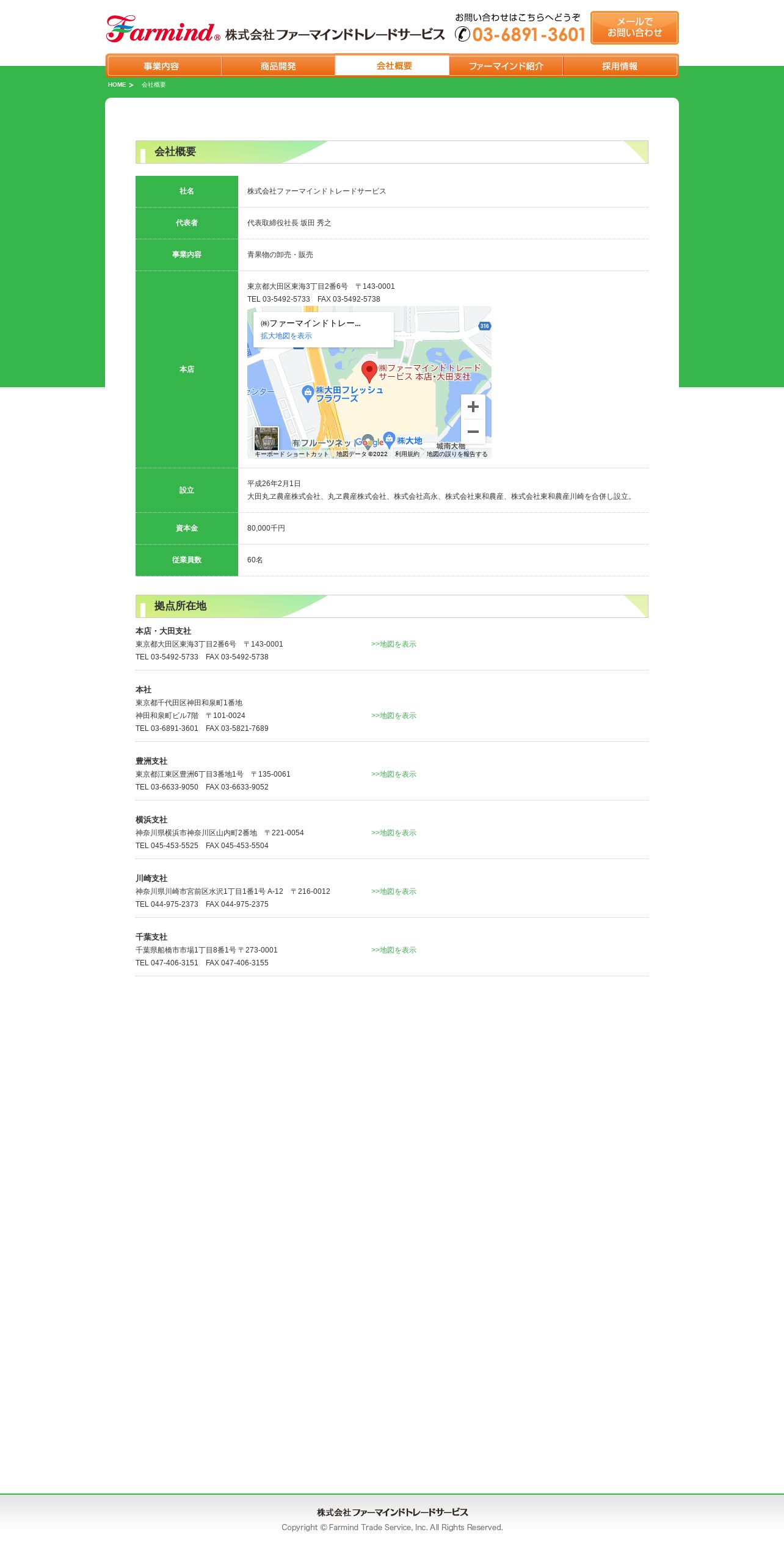Show map for 本社 location
Image resolution: width=784 pixels, height=1568 pixels.
(x=394, y=716)
